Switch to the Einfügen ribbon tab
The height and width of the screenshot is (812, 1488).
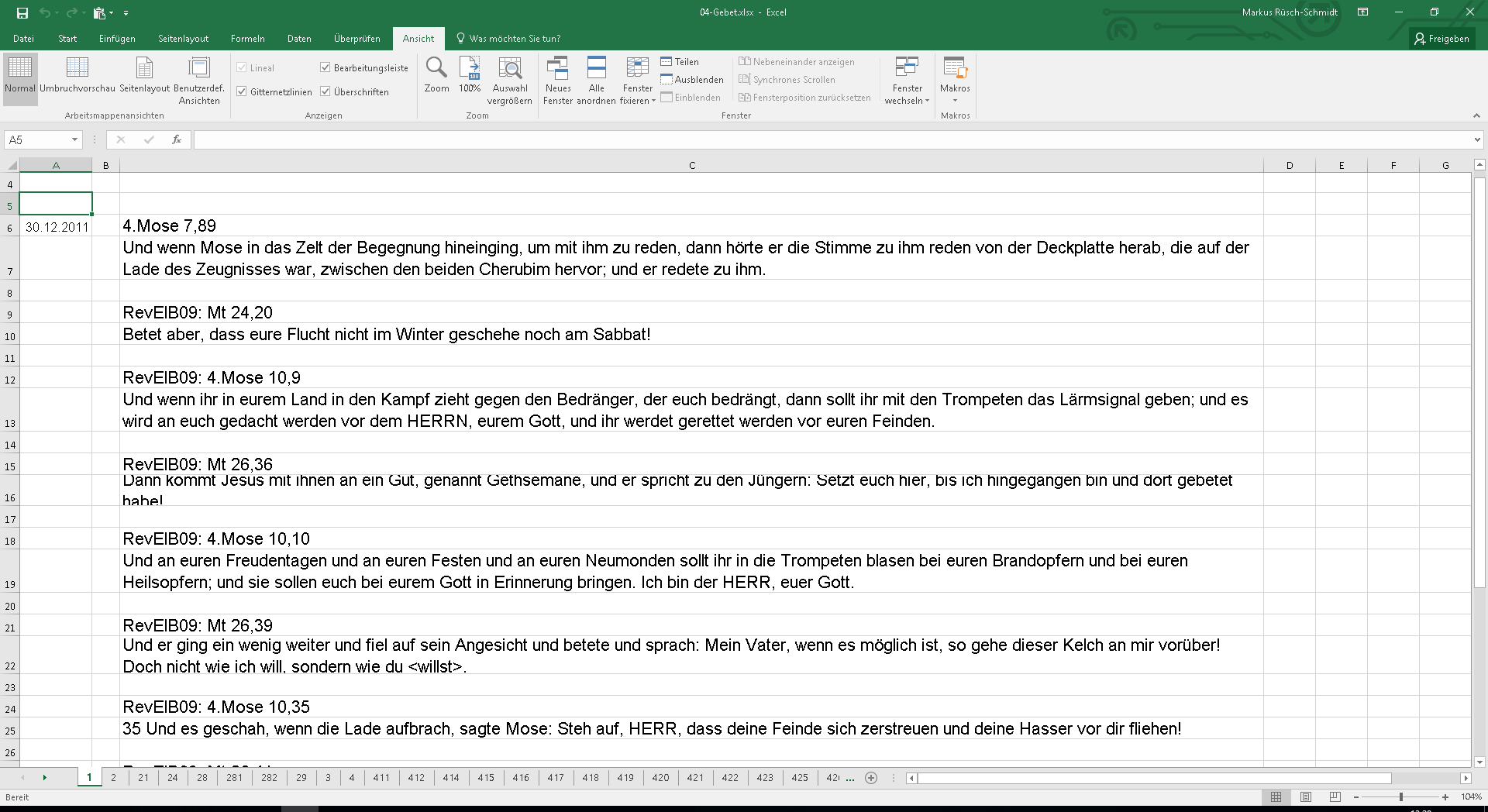(x=117, y=39)
